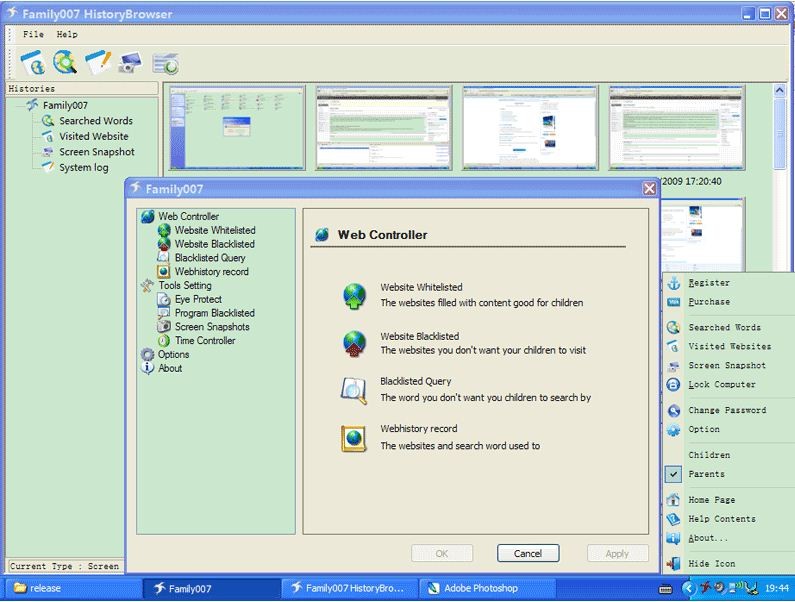Image resolution: width=795 pixels, height=602 pixels.
Task: Select System log in Histories tree
Action: pyautogui.click(x=84, y=167)
